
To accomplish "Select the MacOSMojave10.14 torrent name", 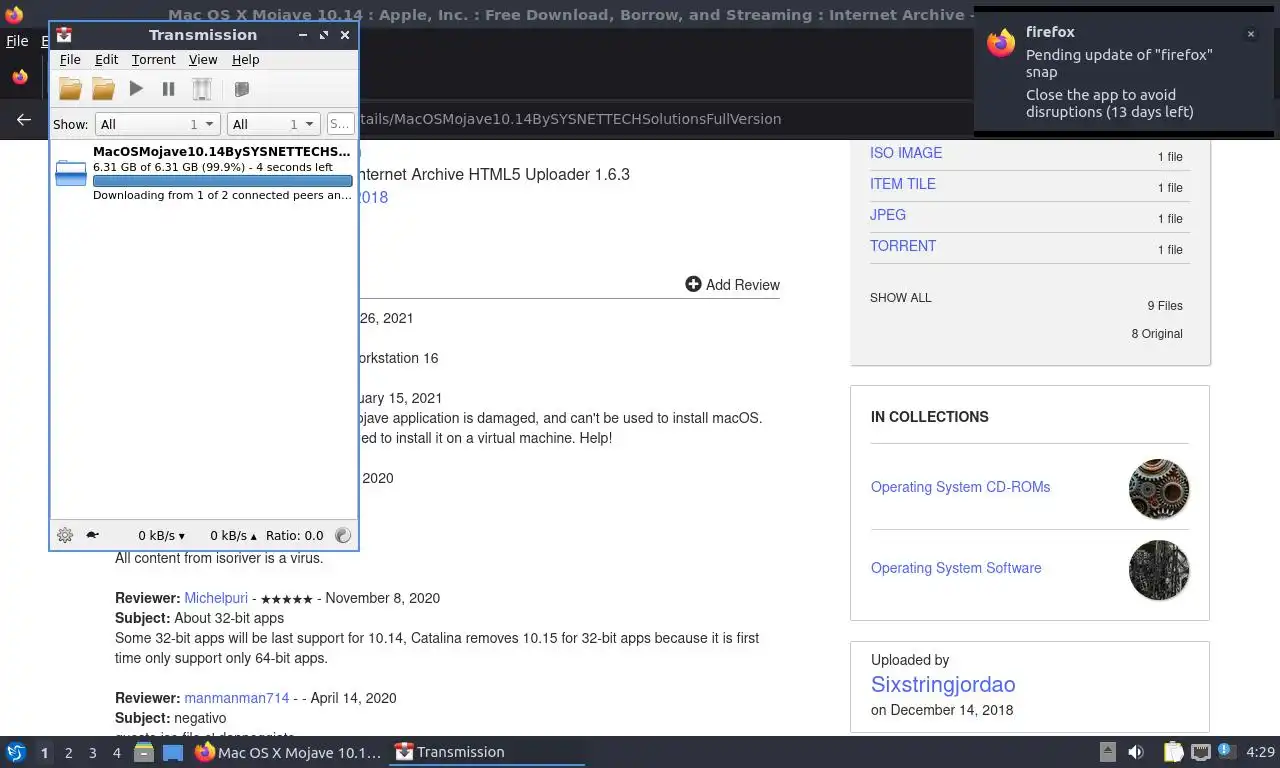I will [222, 152].
